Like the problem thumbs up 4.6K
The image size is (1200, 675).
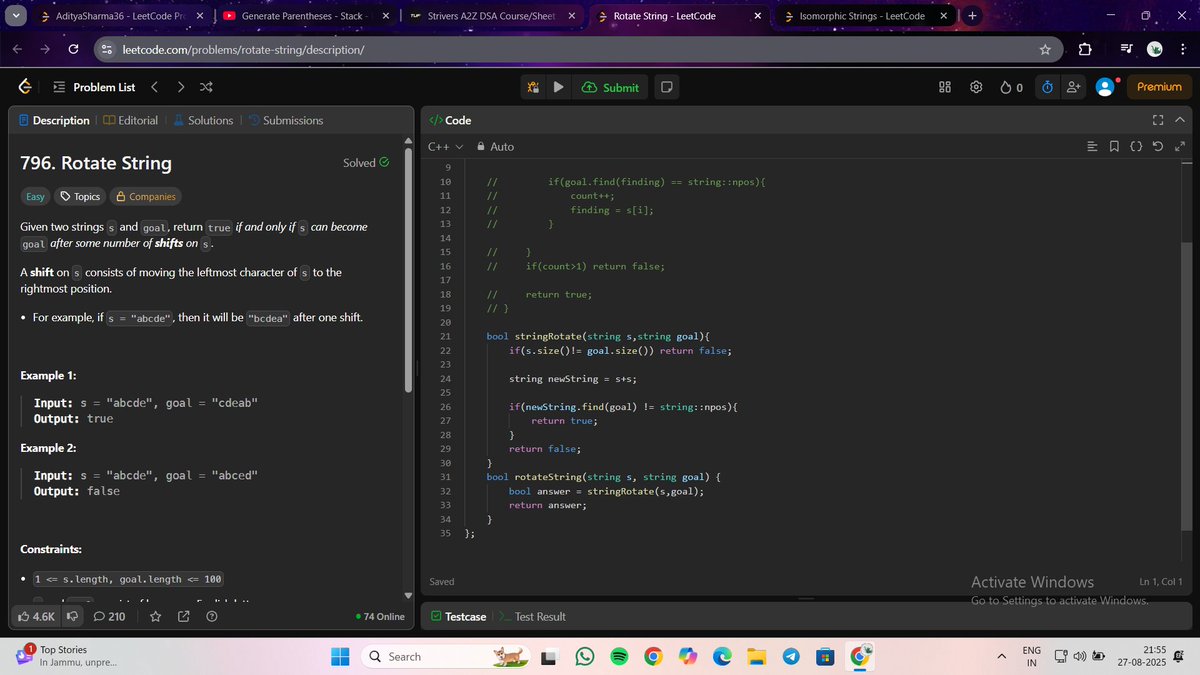click(x=36, y=616)
